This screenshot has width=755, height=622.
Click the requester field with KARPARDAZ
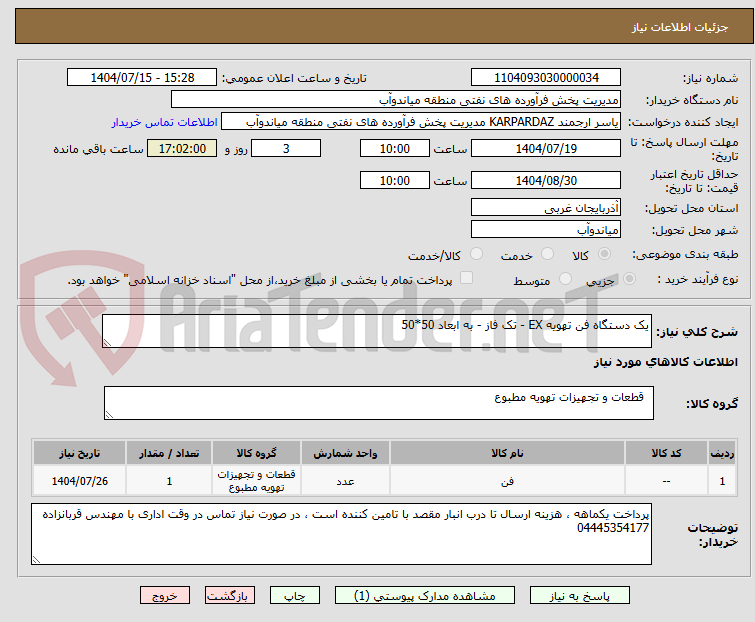421,122
